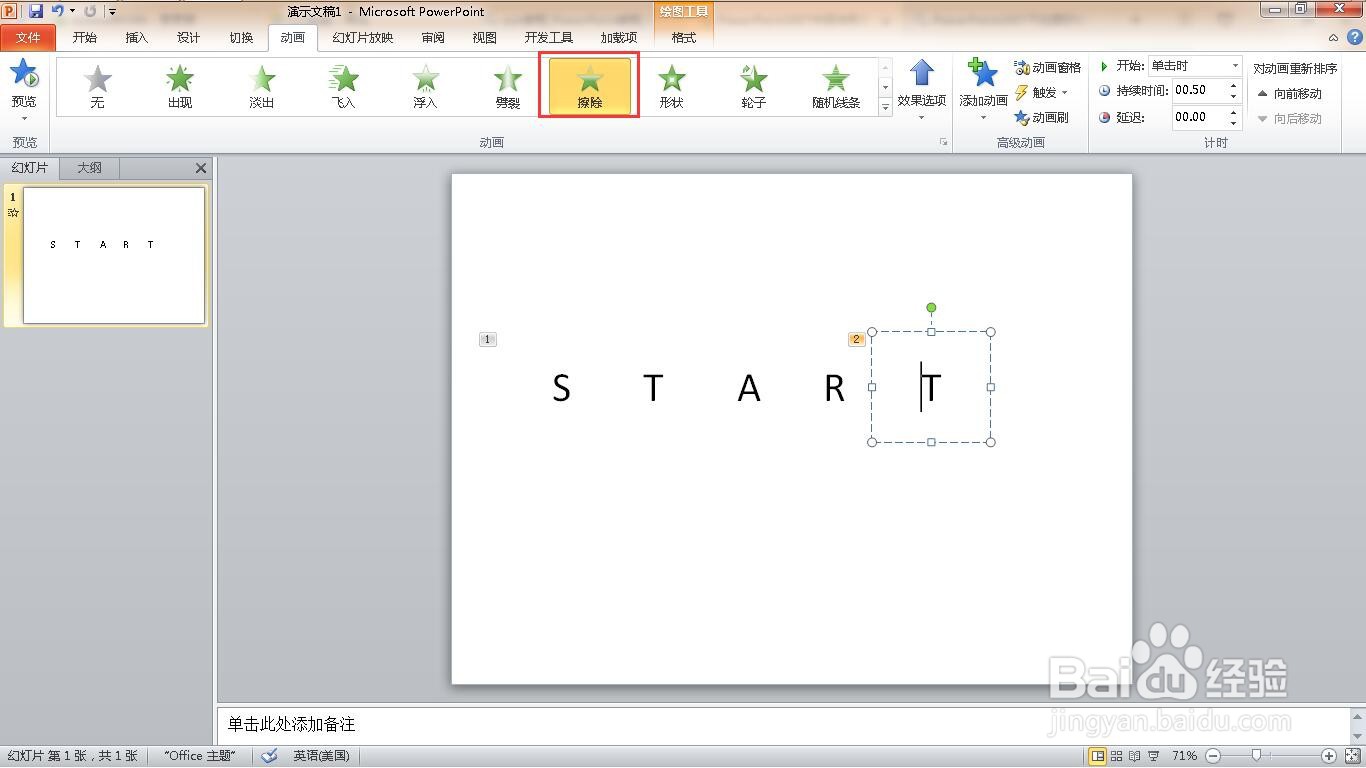Open the undo history dropdown arrow
This screenshot has width=1366, height=768.
tap(72, 11)
